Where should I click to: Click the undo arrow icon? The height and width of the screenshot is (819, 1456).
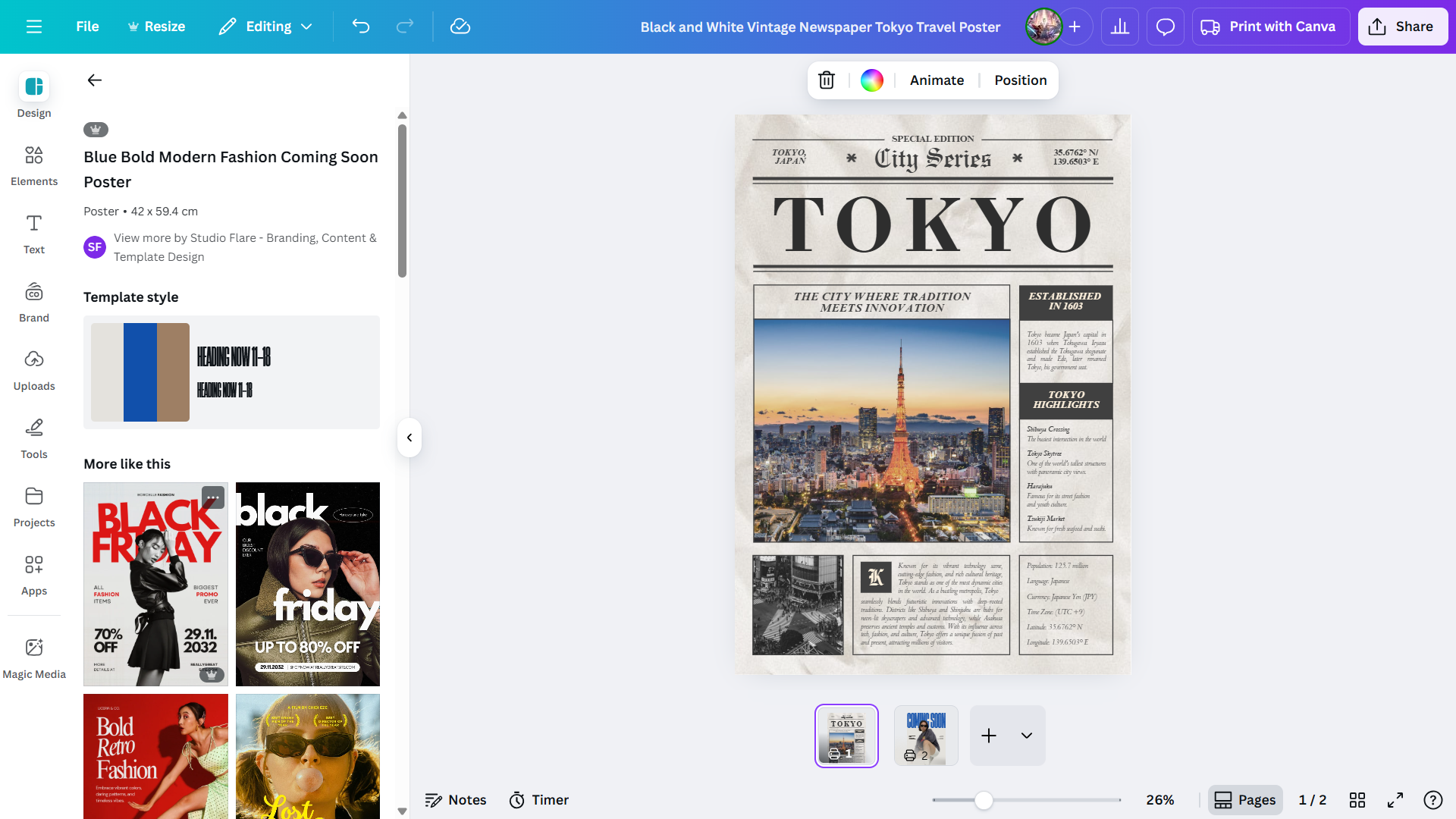[361, 27]
